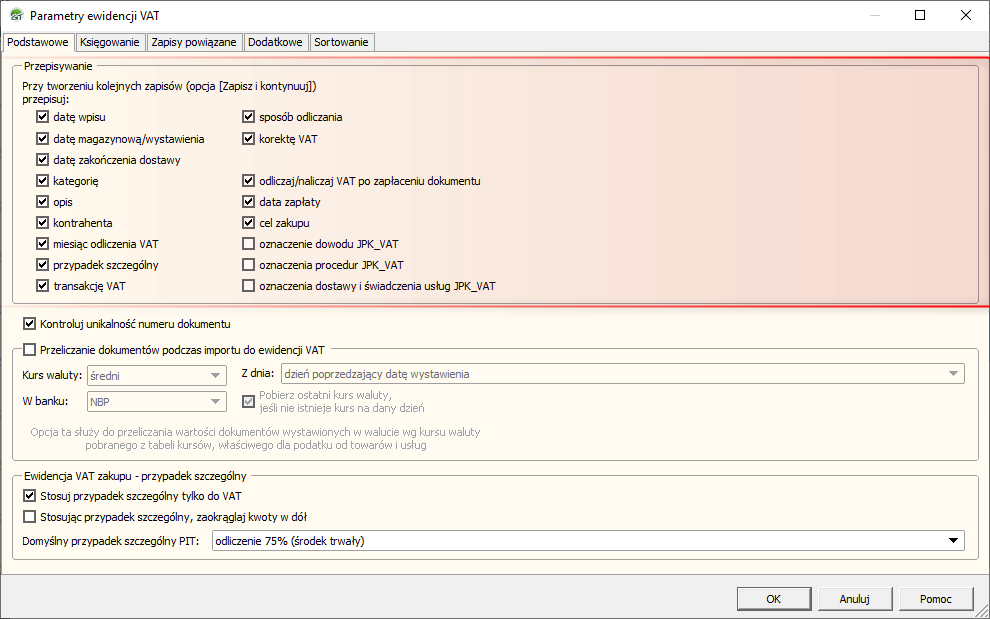
Task: Open help with the Pomoc button
Action: pyautogui.click(x=936, y=599)
